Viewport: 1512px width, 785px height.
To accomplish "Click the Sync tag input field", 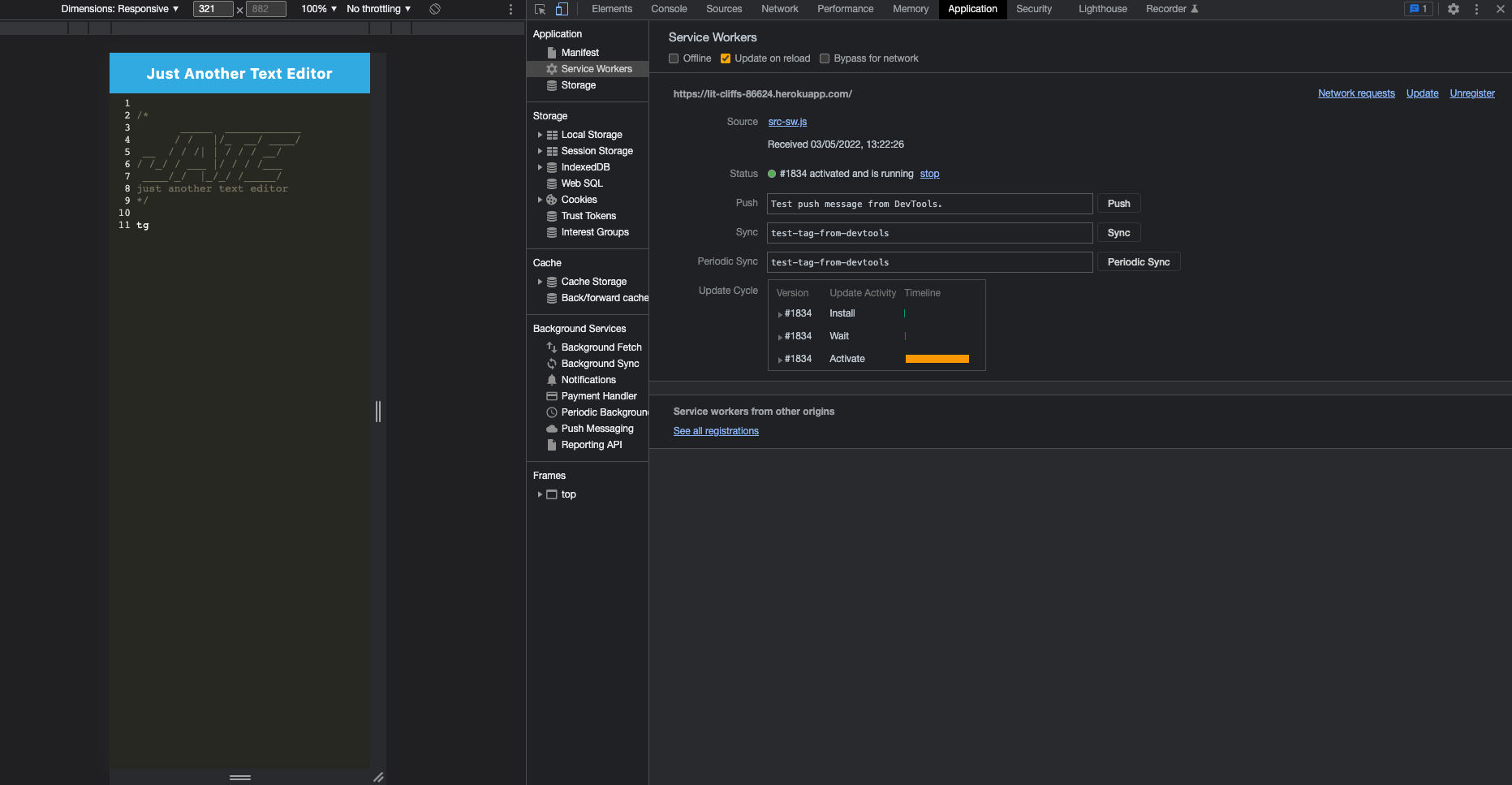I will [x=930, y=233].
